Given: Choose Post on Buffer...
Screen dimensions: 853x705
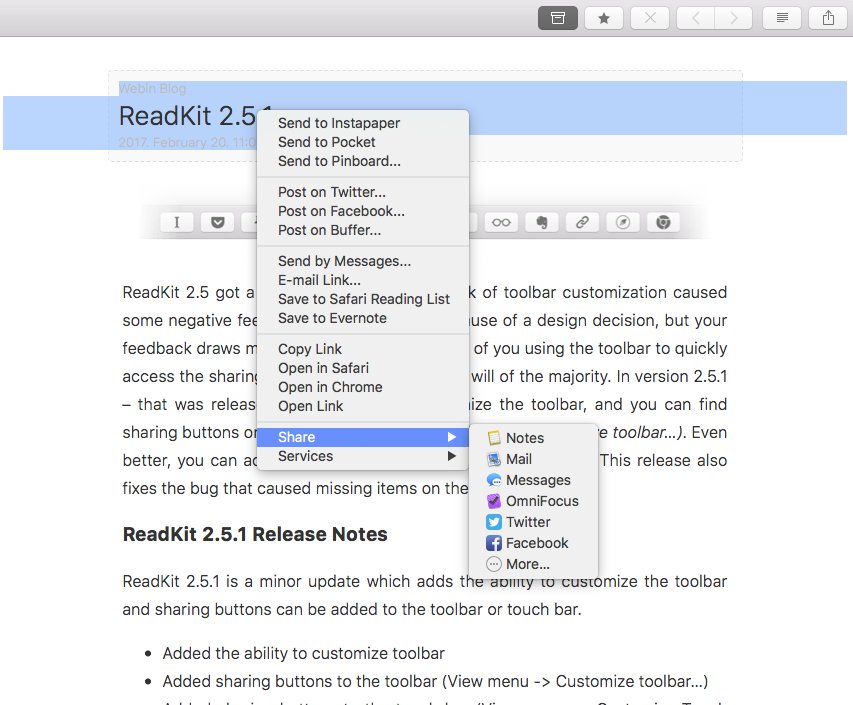Looking at the screenshot, I should [x=363, y=230].
